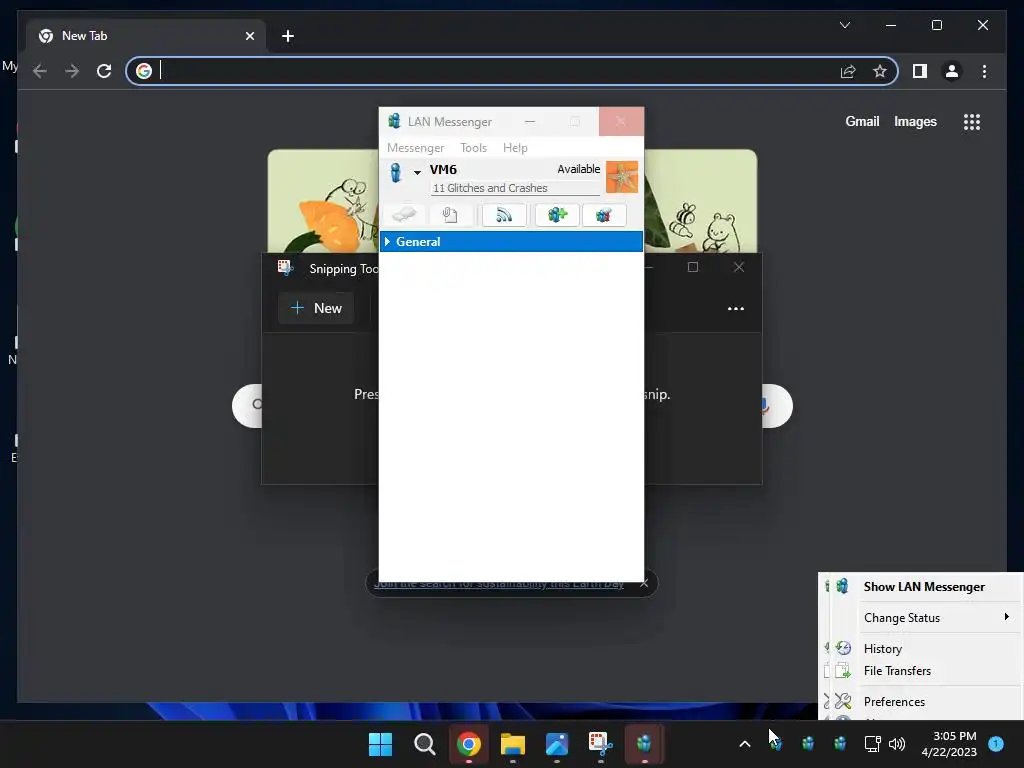Open Preferences from the tray context menu
Viewport: 1024px width, 768px height.
tap(924, 701)
